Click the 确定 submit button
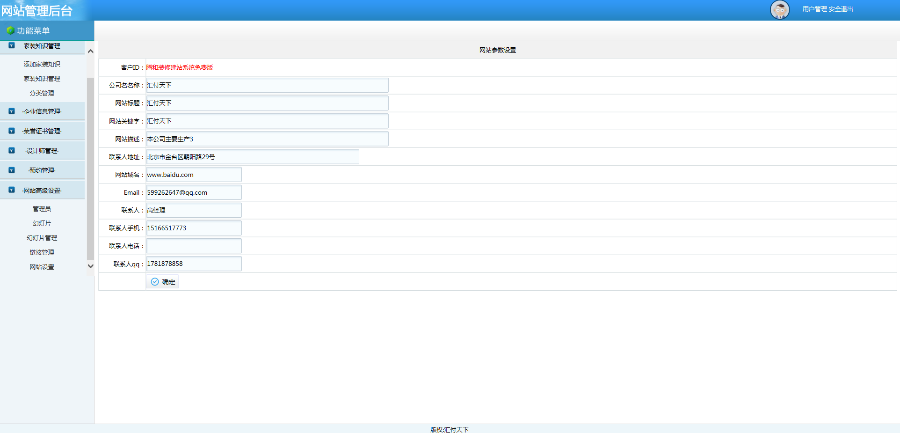900x433 pixels. tap(162, 282)
